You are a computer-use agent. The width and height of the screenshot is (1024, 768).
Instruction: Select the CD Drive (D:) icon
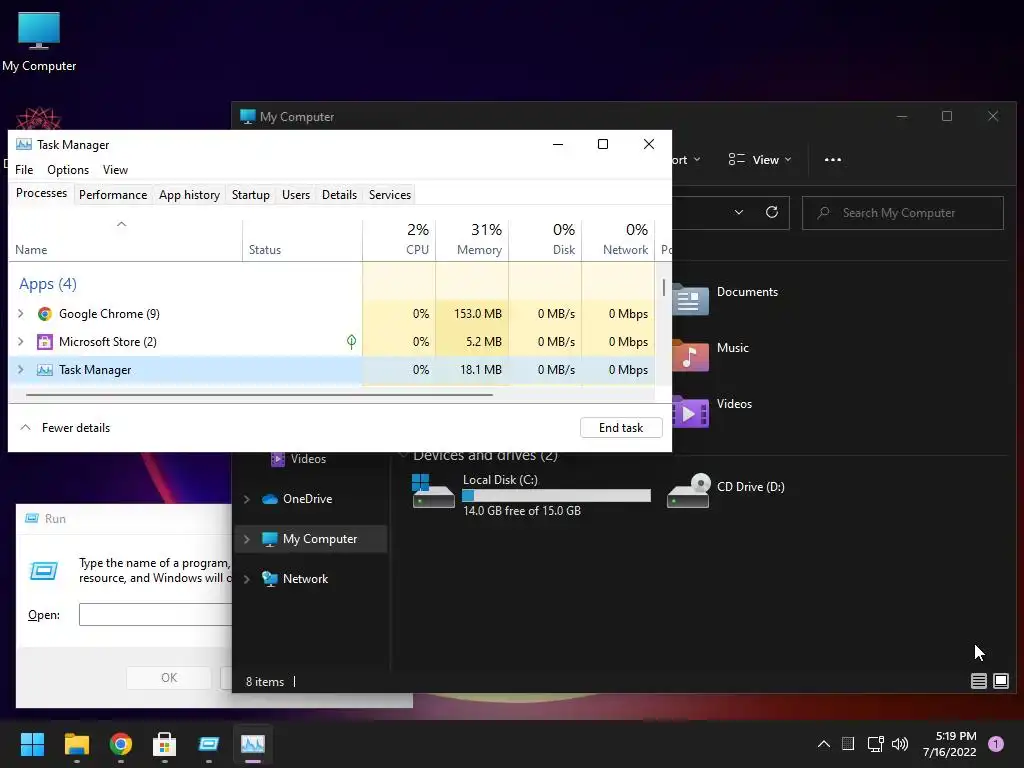[688, 491]
